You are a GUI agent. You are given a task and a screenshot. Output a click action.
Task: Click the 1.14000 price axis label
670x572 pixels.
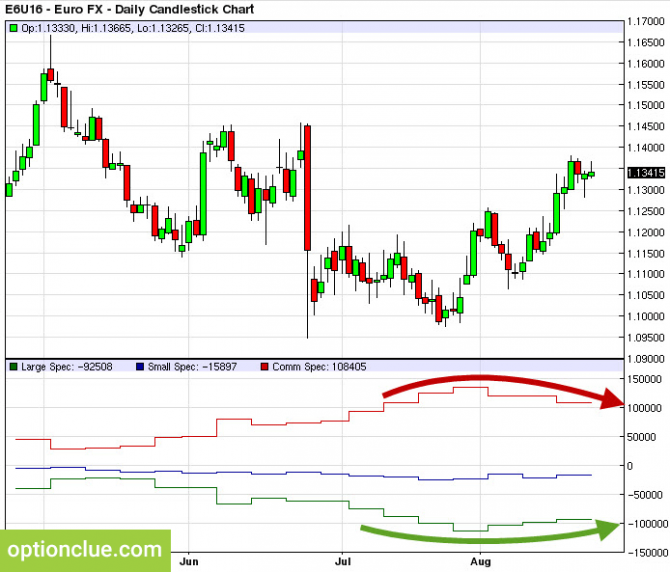pos(646,148)
